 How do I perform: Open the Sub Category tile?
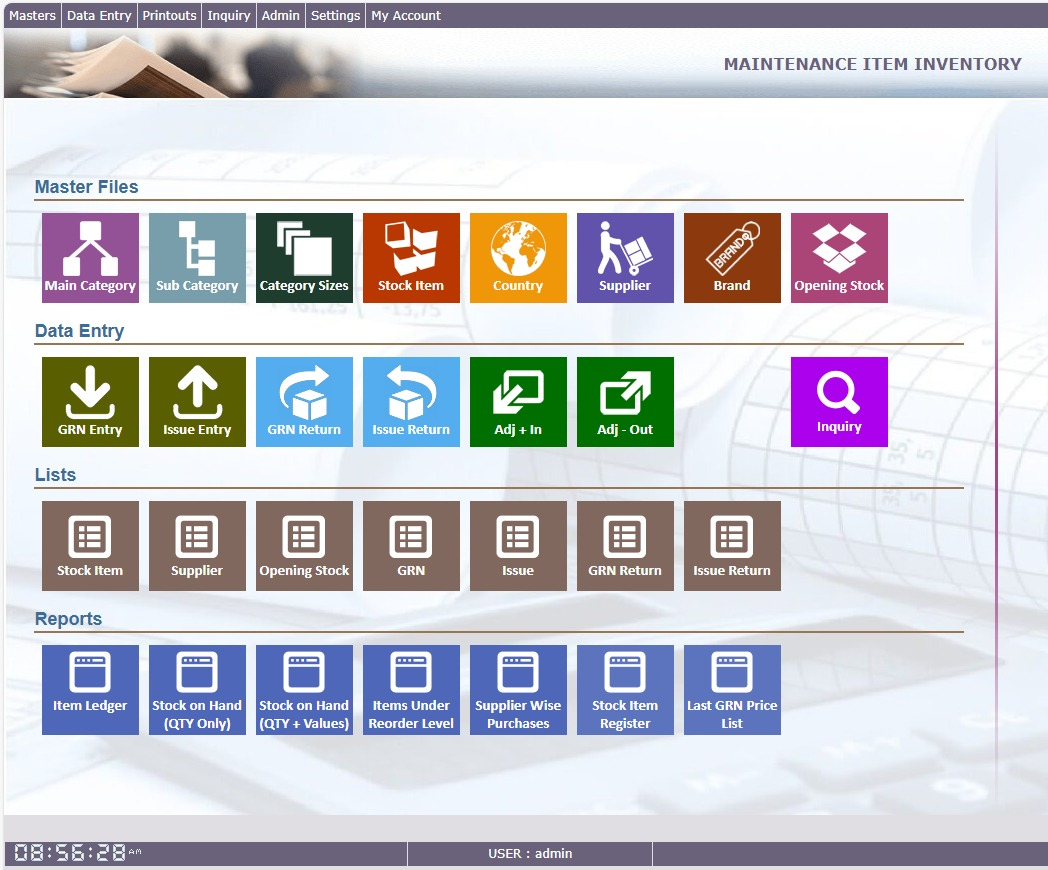[197, 257]
